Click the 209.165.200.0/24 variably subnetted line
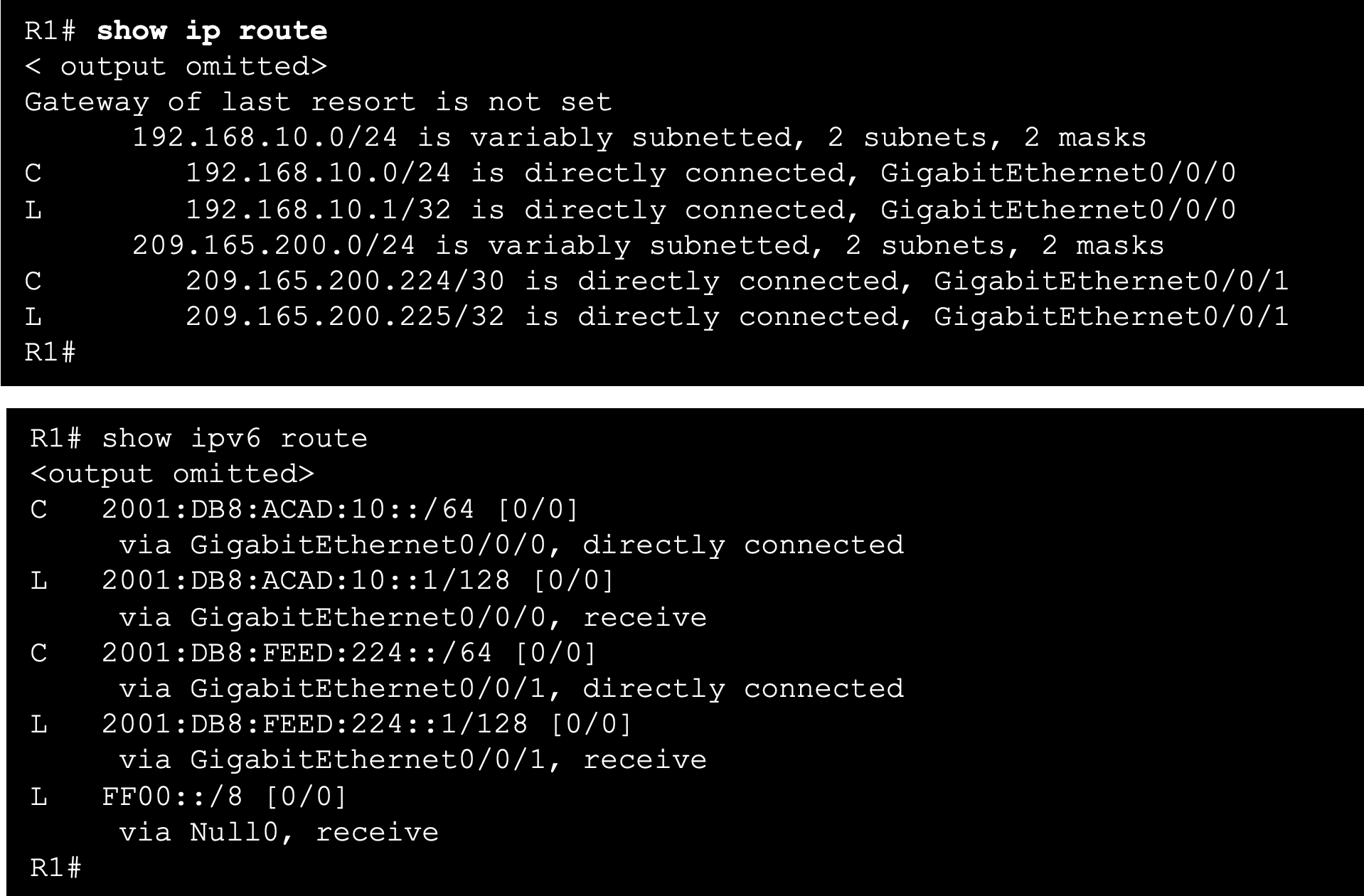This screenshot has width=1364, height=896. tap(648, 246)
